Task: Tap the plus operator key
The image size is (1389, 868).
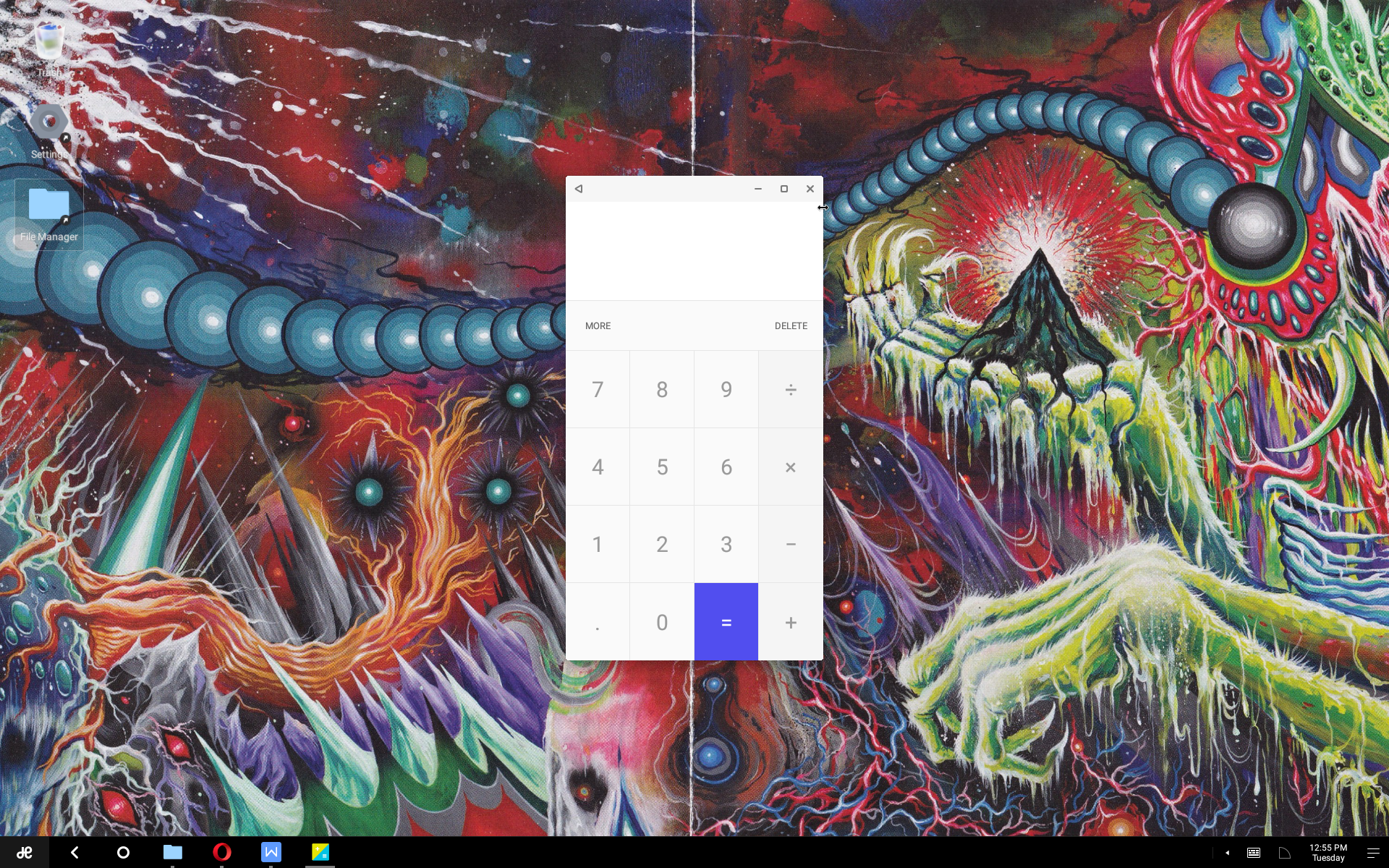Action: point(791,622)
